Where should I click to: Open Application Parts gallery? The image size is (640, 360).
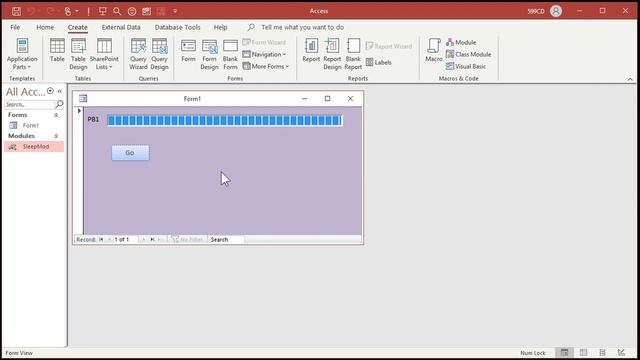coord(22,54)
